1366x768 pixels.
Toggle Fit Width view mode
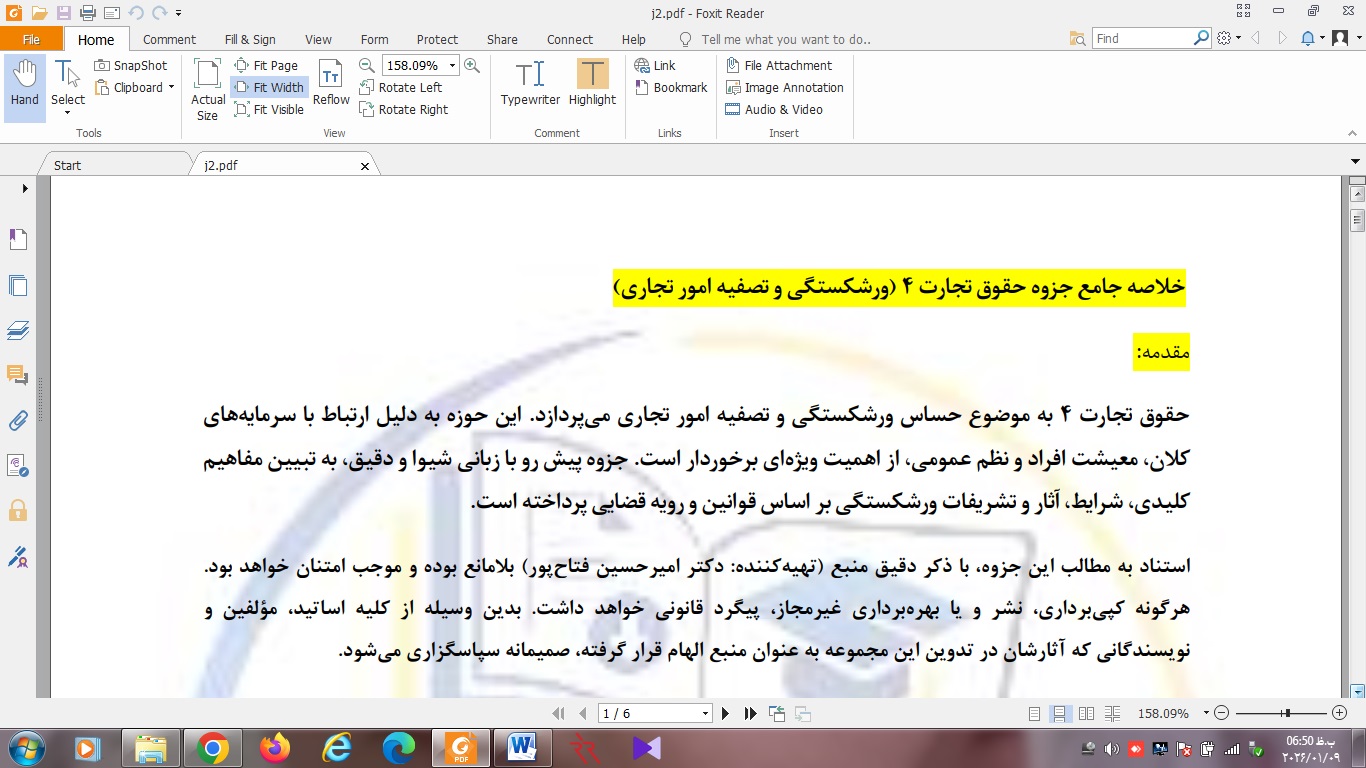[x=269, y=87]
